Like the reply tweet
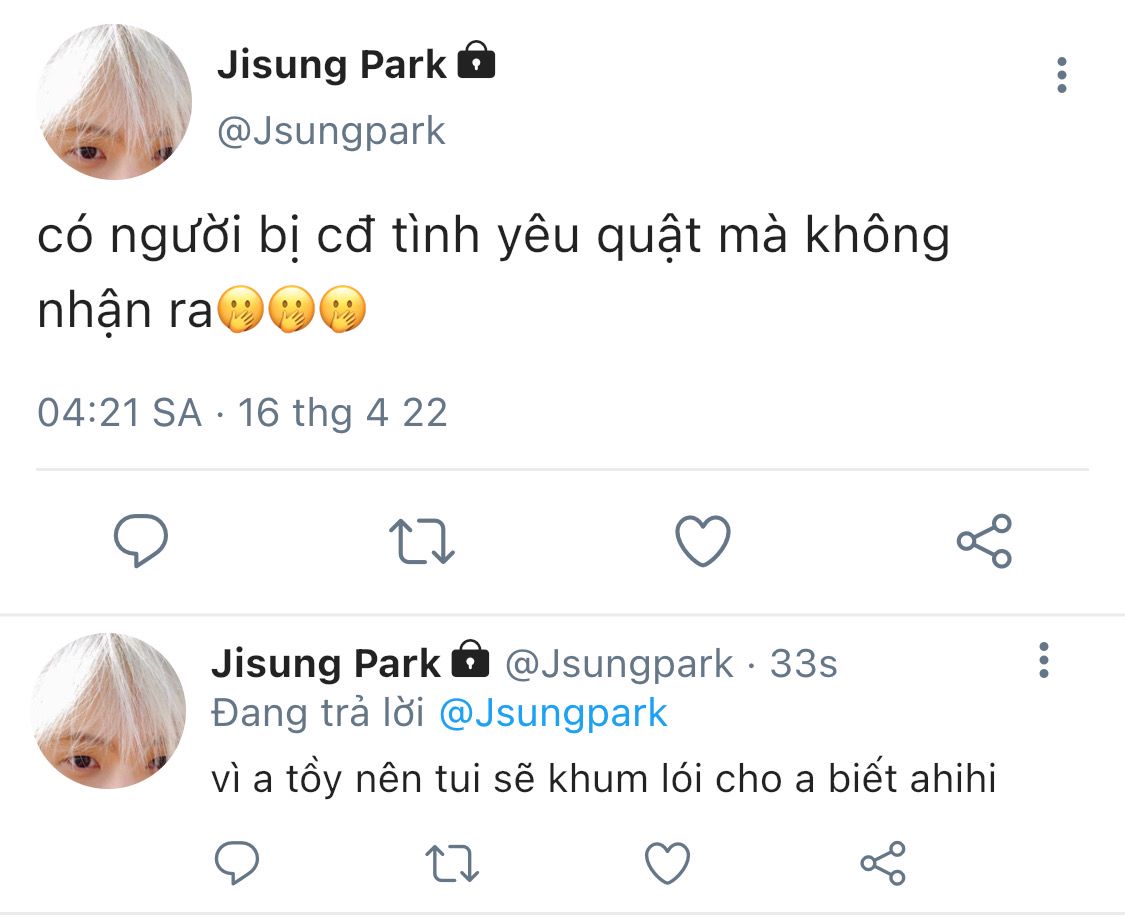The height and width of the screenshot is (915, 1125). pos(667,862)
